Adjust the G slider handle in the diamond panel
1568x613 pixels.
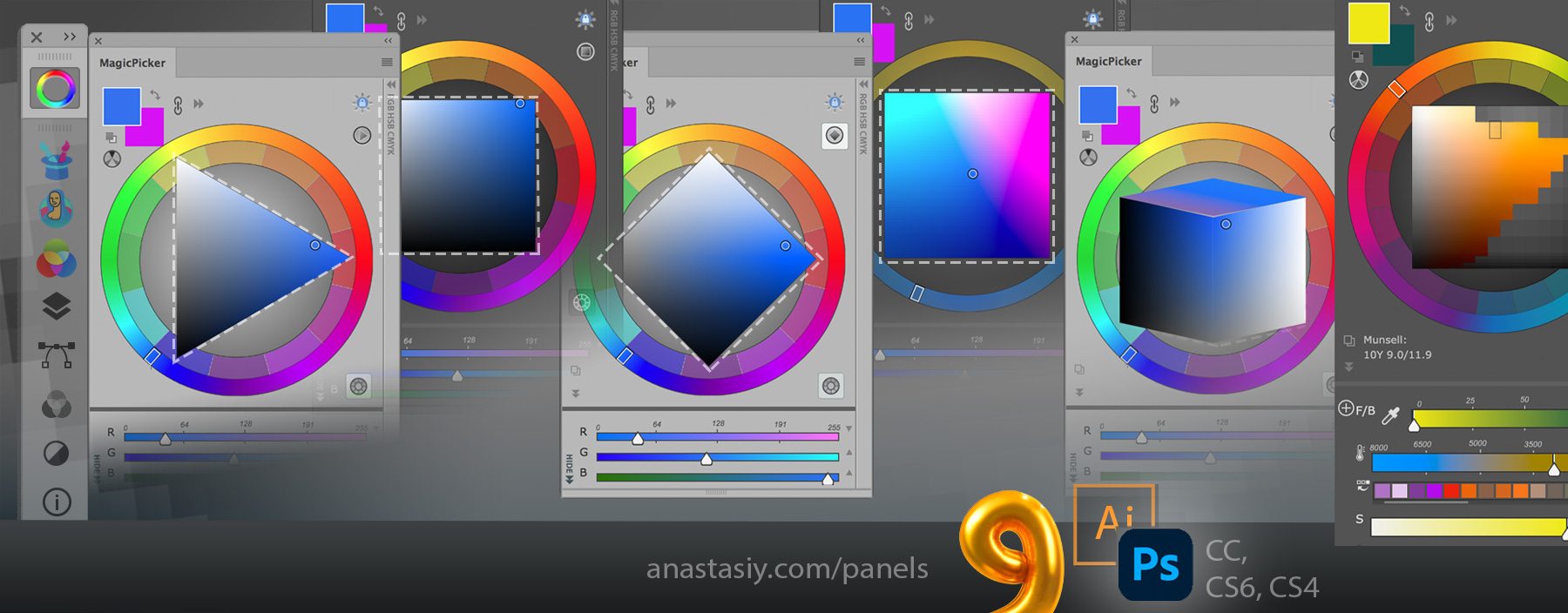(x=706, y=459)
